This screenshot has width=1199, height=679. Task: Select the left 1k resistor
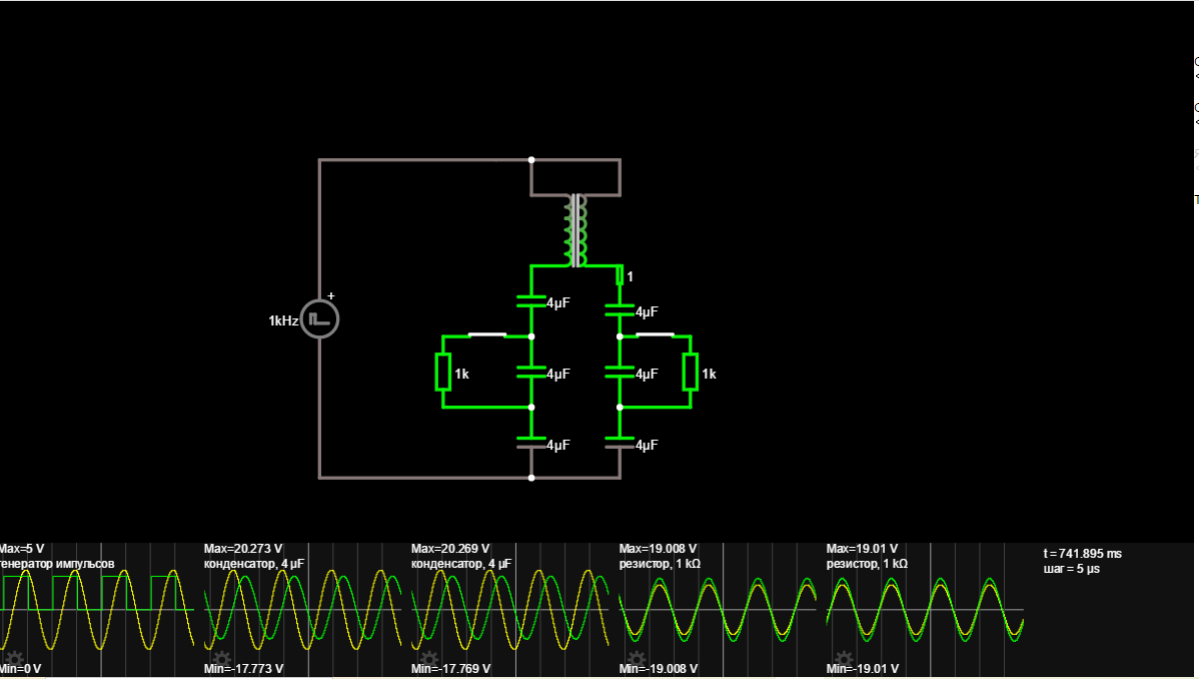[443, 372]
